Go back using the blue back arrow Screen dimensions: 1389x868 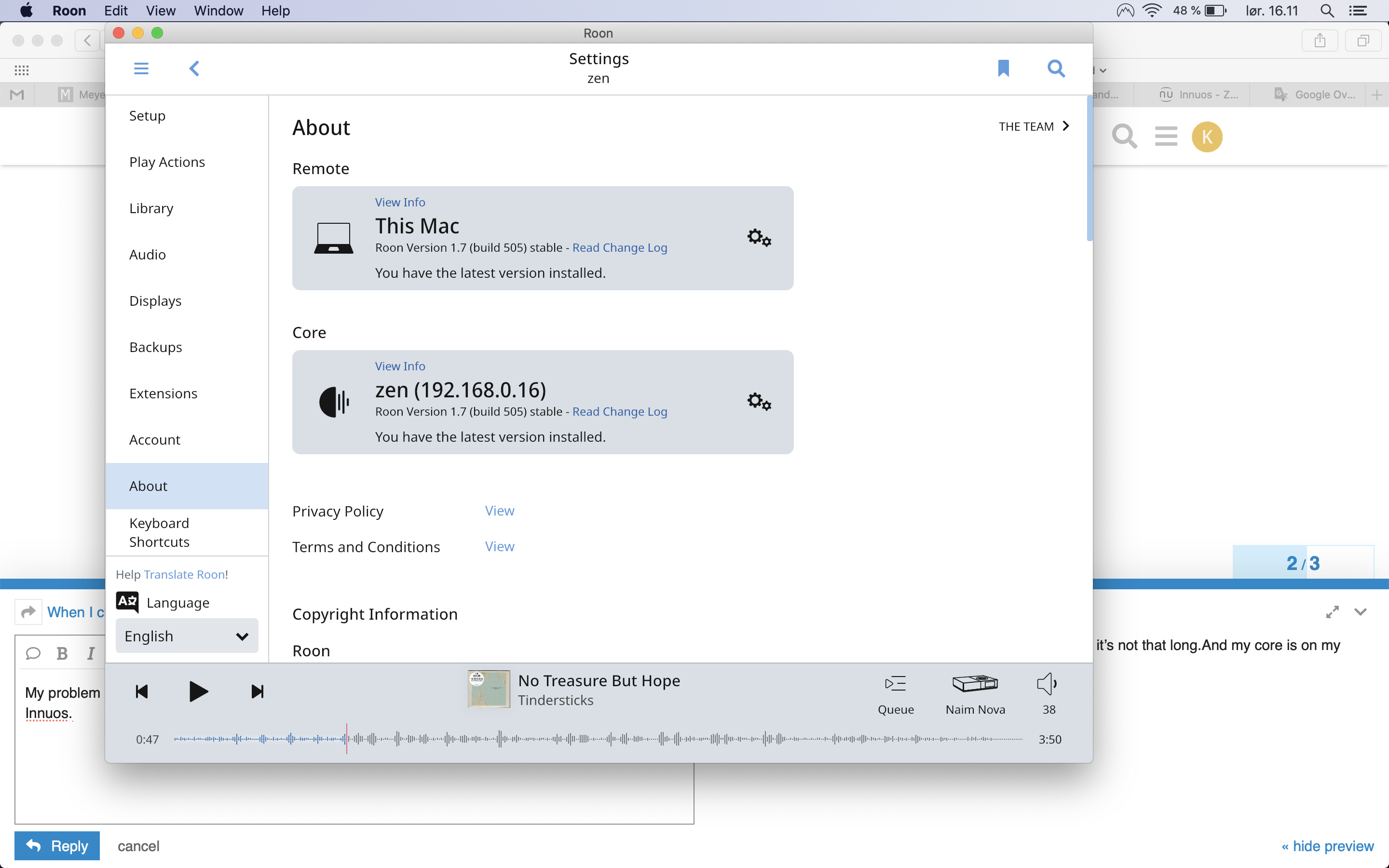coord(194,69)
